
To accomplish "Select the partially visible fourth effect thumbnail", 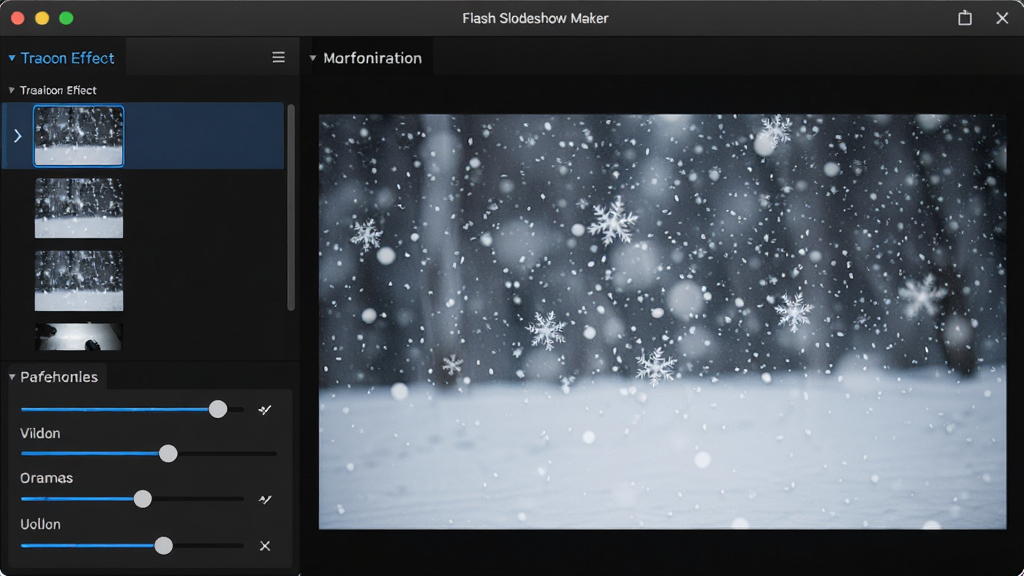I will pos(78,337).
